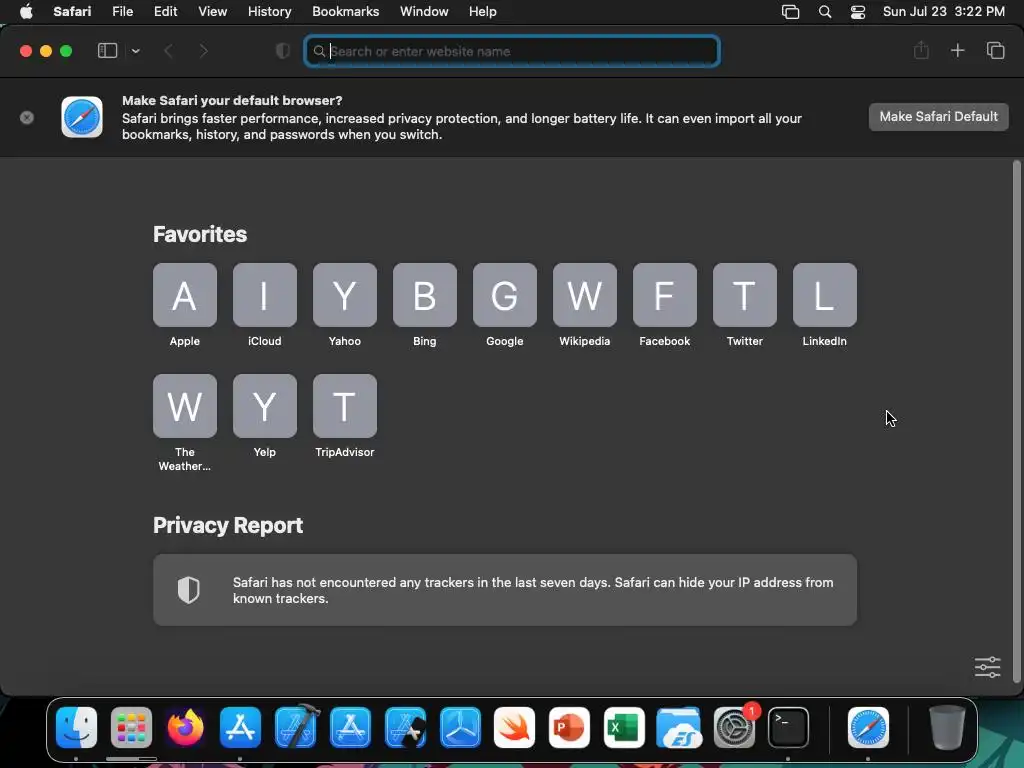The width and height of the screenshot is (1024, 768).
Task: Open Control Center from the menu bar
Action: 857,12
